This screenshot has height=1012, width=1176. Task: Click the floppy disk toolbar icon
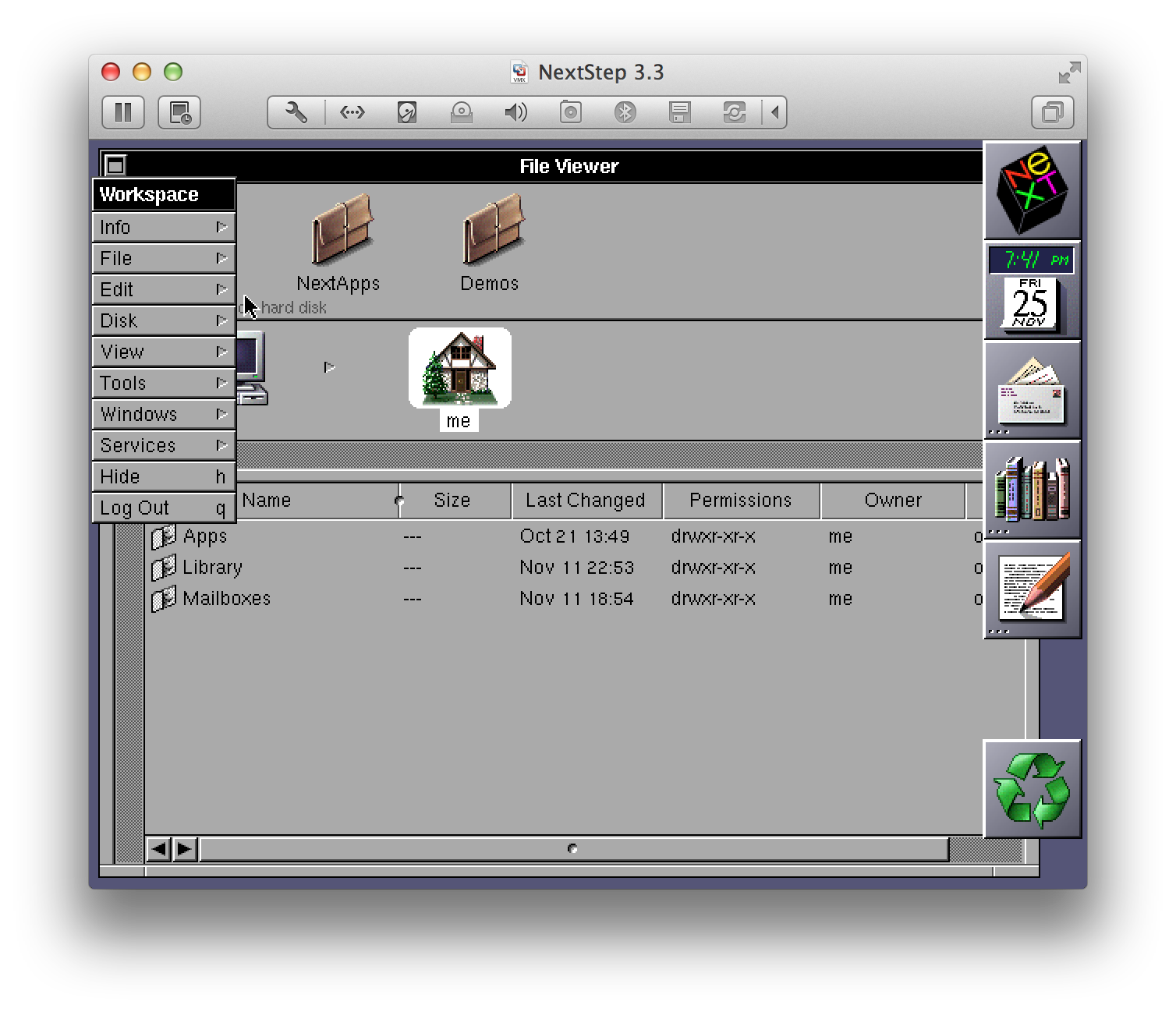point(679,112)
